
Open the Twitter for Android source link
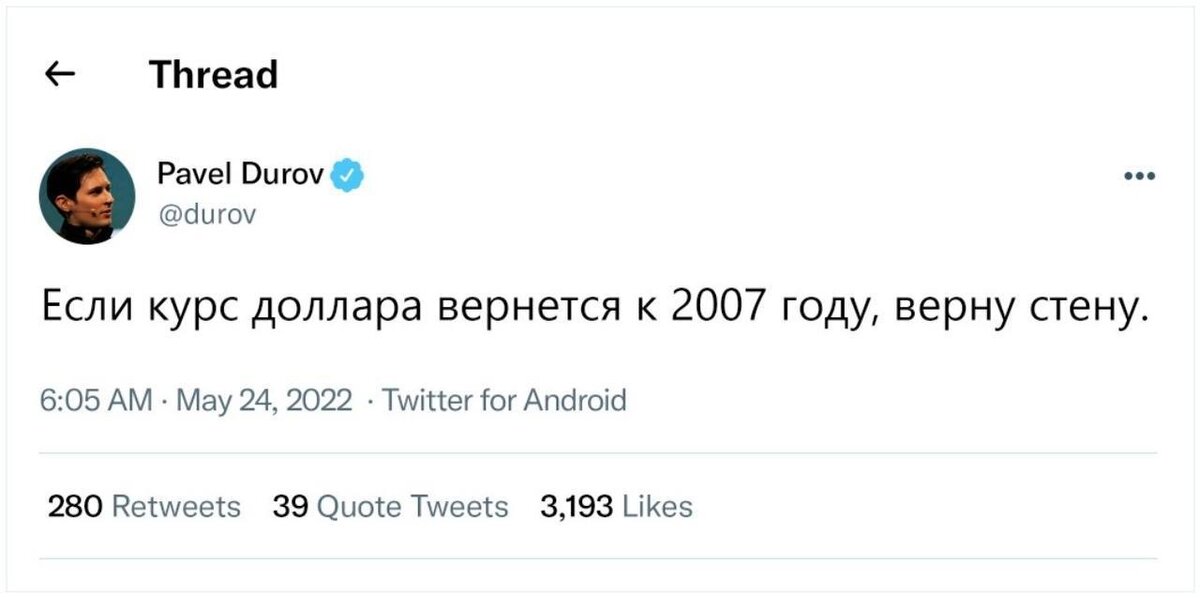[505, 401]
